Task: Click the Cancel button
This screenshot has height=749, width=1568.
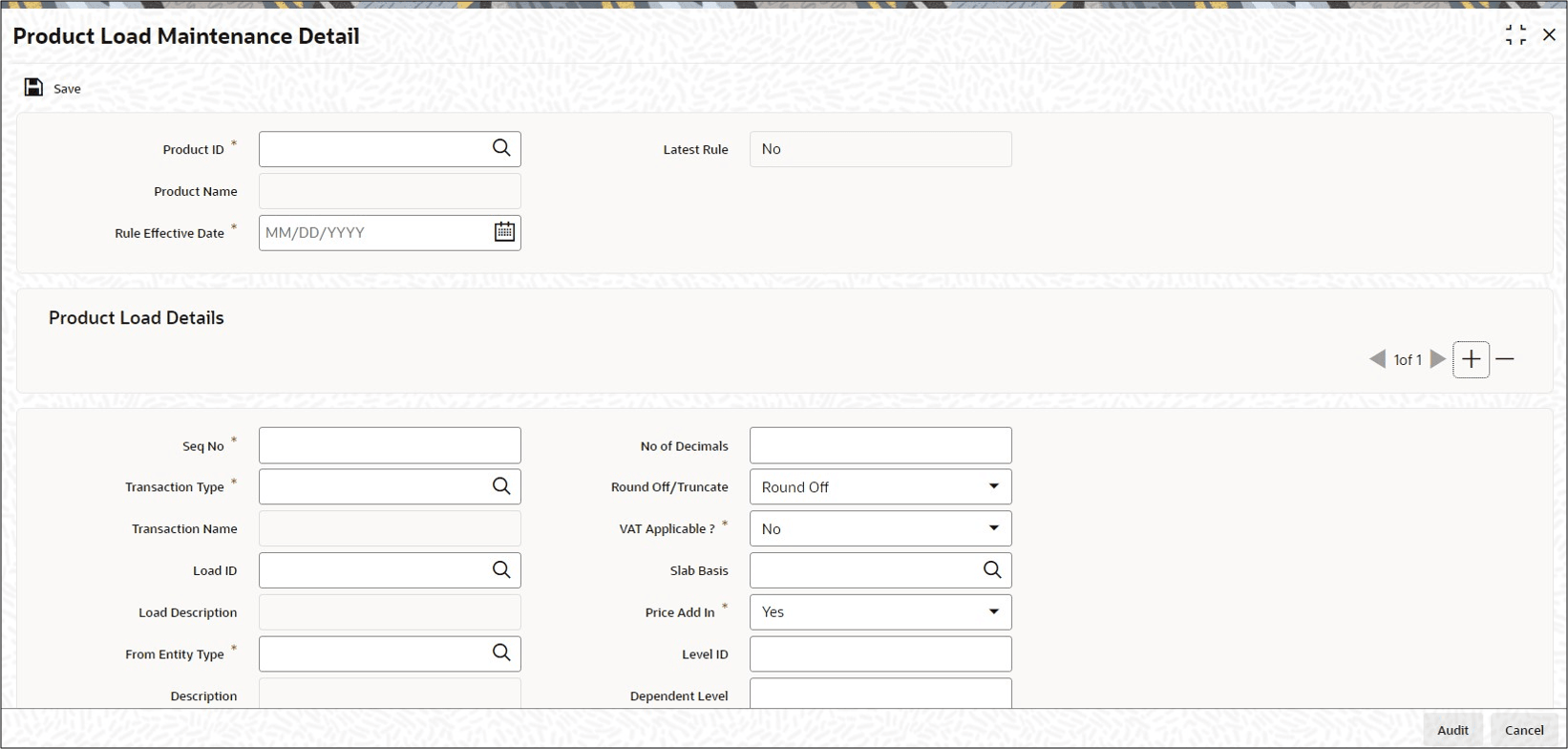Action: [x=1524, y=730]
